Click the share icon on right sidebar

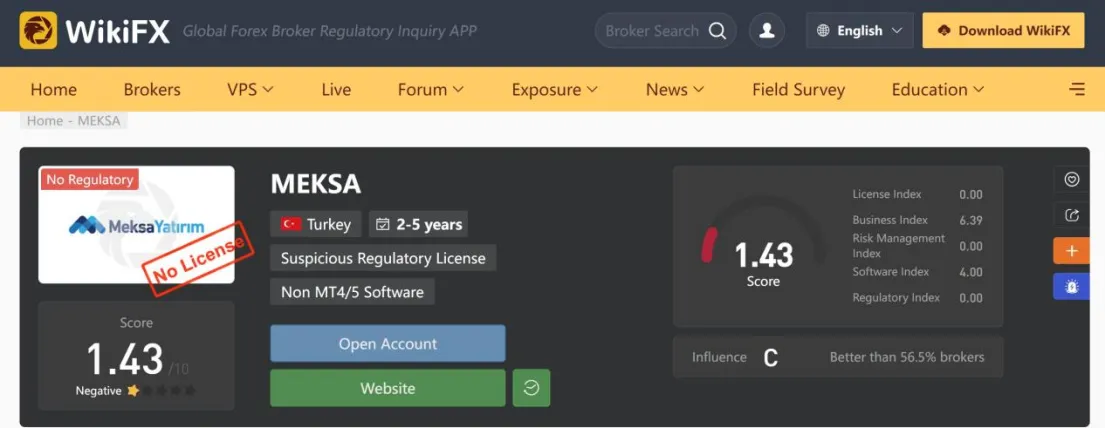1071,216
